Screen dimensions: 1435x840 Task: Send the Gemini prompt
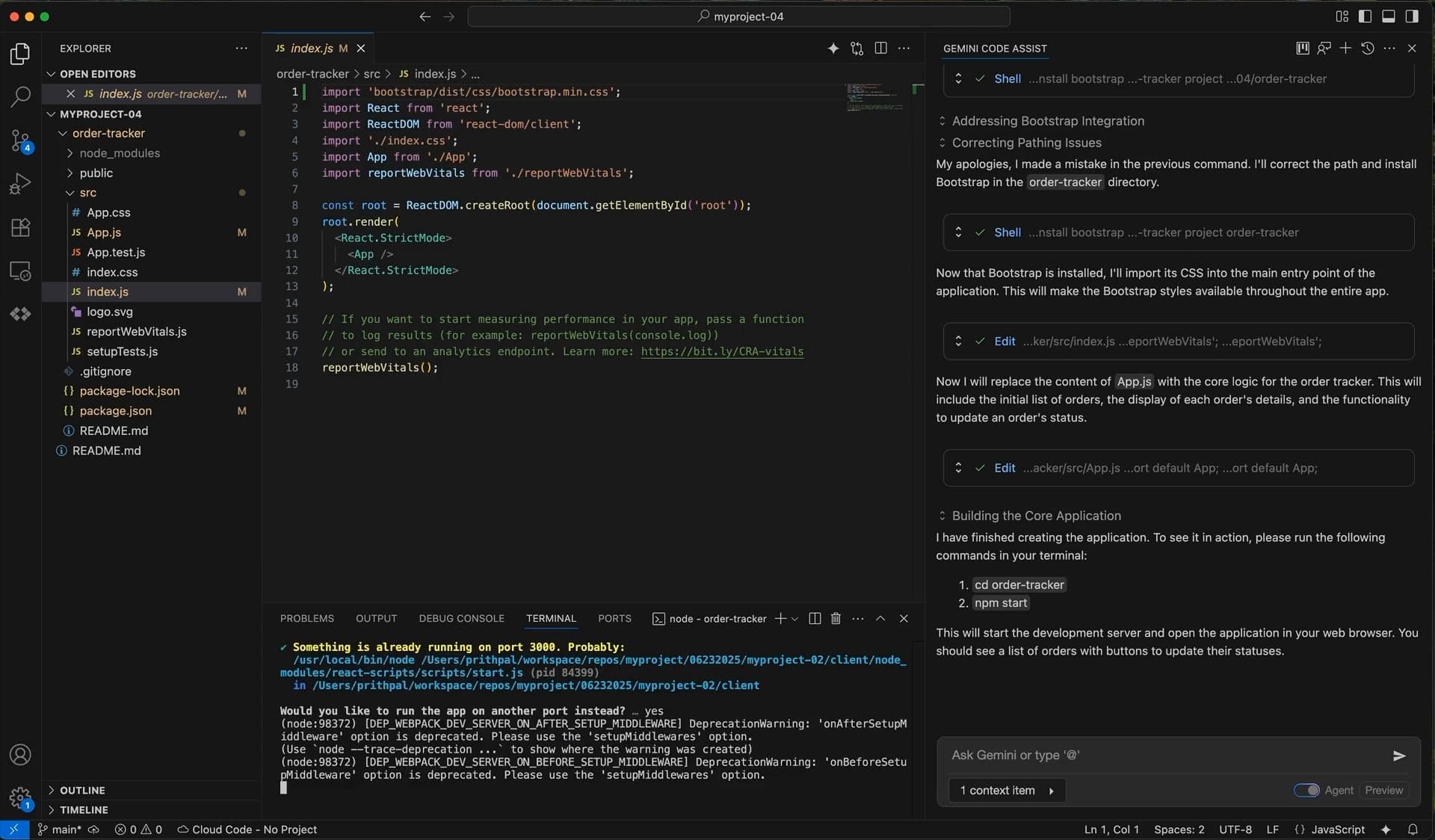coord(1399,756)
